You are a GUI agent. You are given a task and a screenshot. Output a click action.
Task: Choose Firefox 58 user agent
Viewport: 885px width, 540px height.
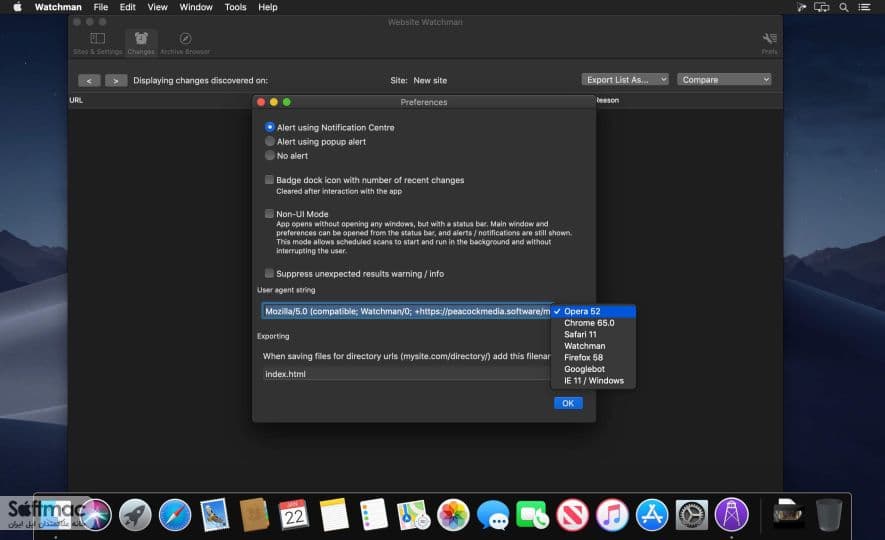593,357
